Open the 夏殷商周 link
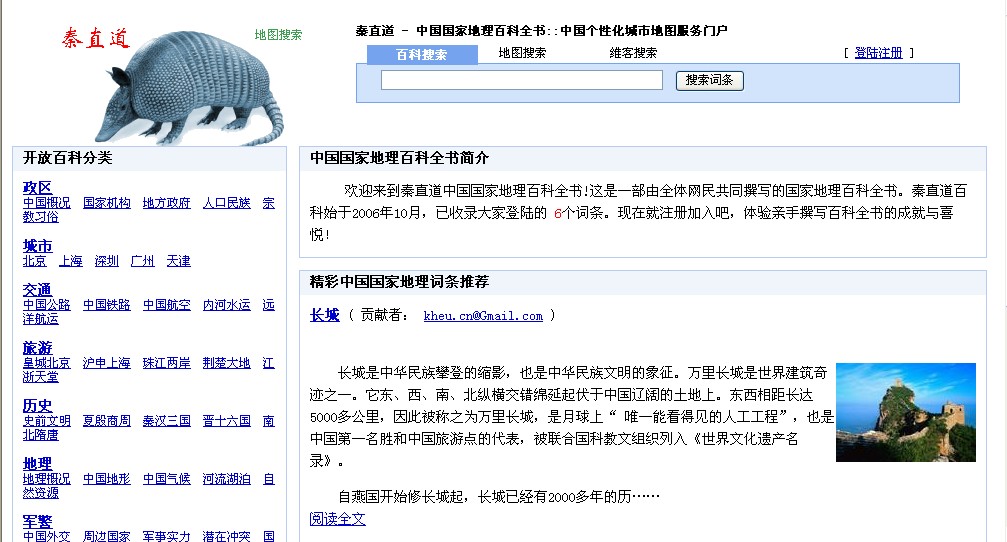Image resolution: width=1007 pixels, height=542 pixels. [107, 421]
